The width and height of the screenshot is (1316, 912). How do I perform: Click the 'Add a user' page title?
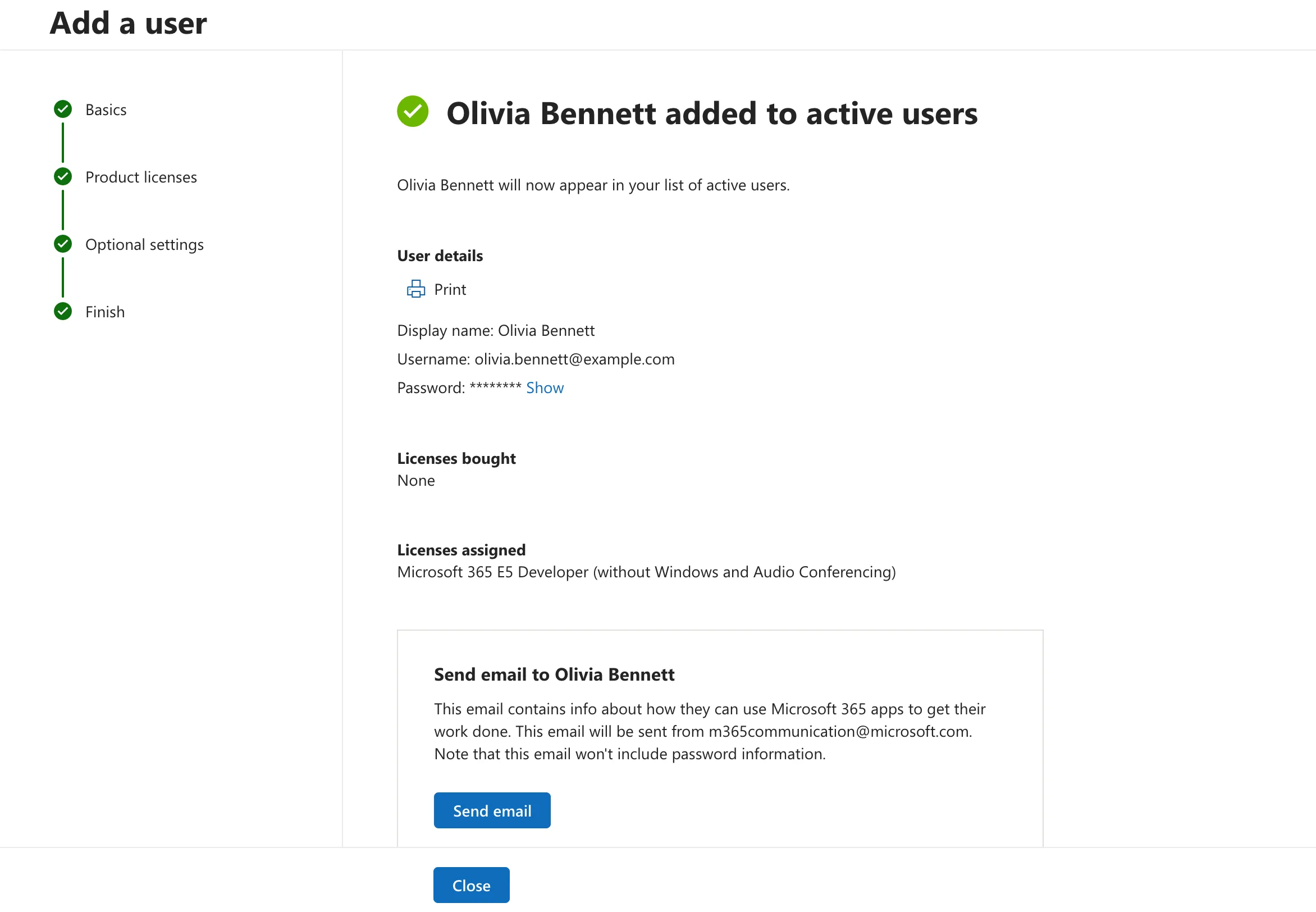pyautogui.click(x=129, y=24)
